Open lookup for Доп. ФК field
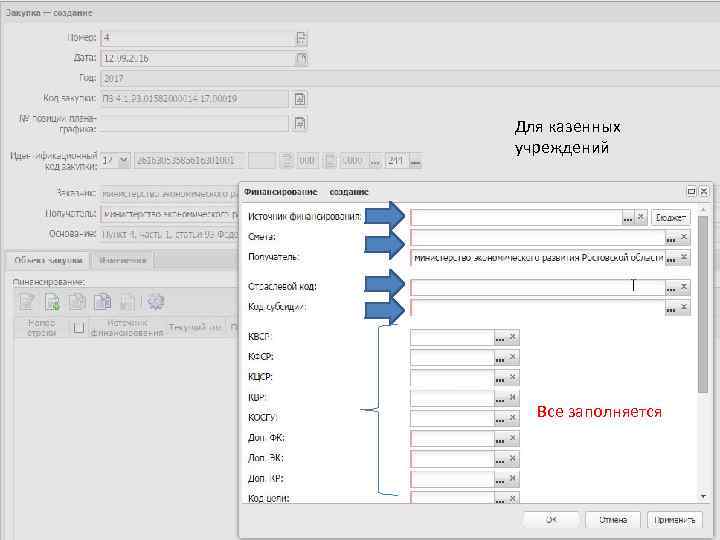This screenshot has height=540, width=720. coord(500,439)
